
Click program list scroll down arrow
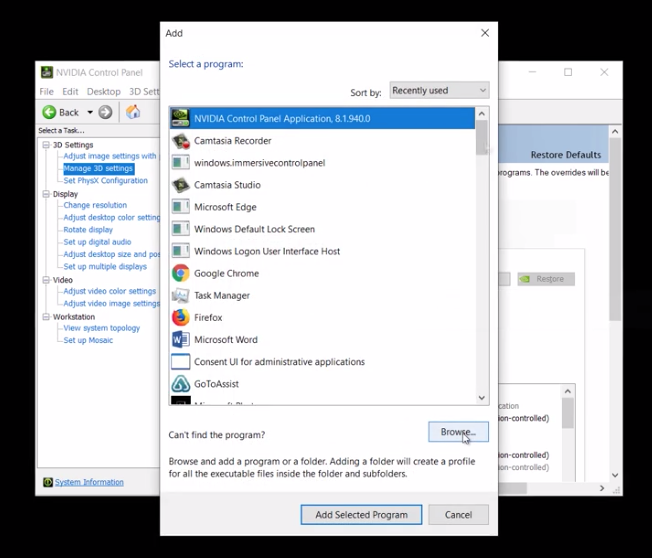(482, 398)
